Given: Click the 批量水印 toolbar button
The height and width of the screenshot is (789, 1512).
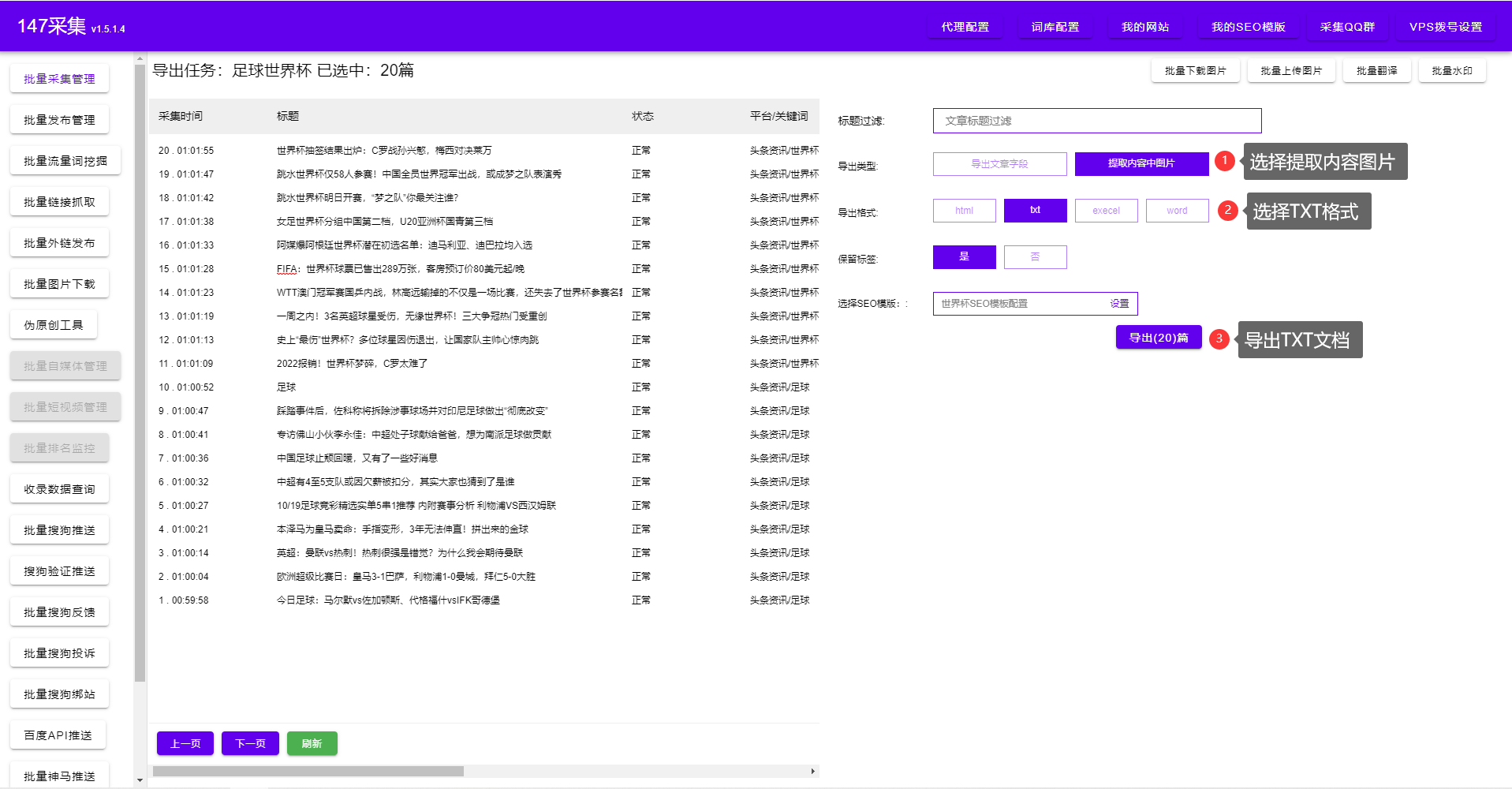Looking at the screenshot, I should pyautogui.click(x=1451, y=71).
